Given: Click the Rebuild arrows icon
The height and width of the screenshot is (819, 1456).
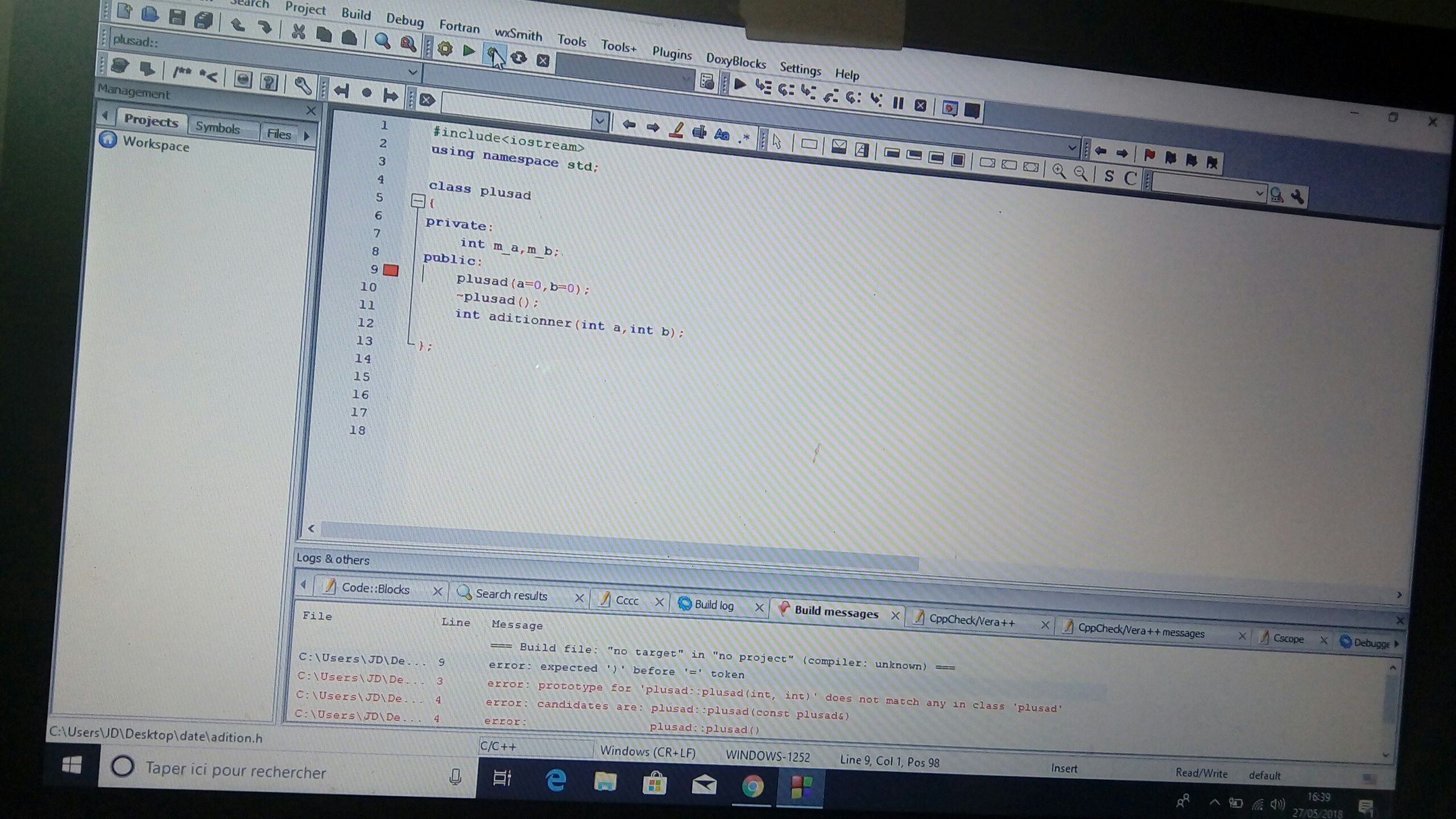Looking at the screenshot, I should tap(518, 57).
